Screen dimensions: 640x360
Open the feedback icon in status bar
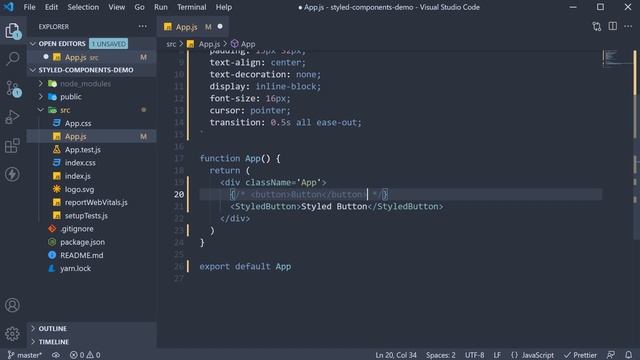point(611,355)
